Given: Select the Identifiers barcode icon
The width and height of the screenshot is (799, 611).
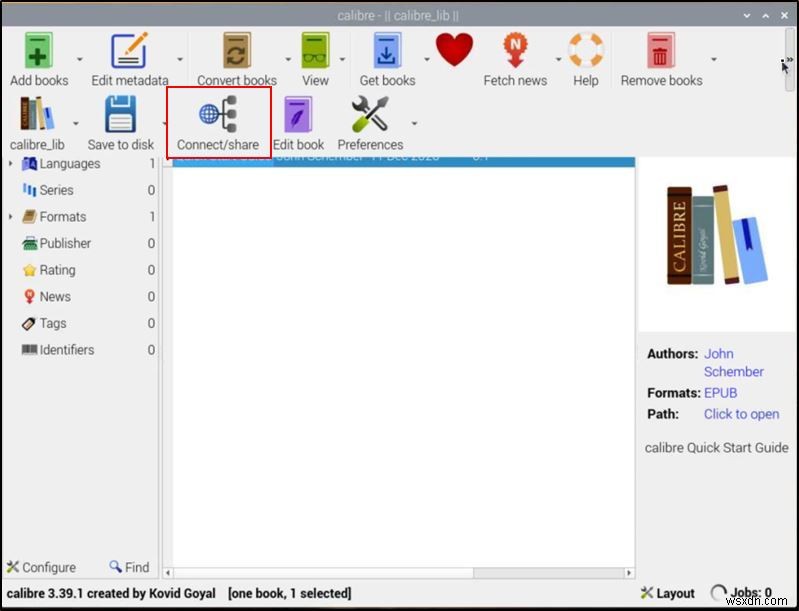Looking at the screenshot, I should point(29,350).
